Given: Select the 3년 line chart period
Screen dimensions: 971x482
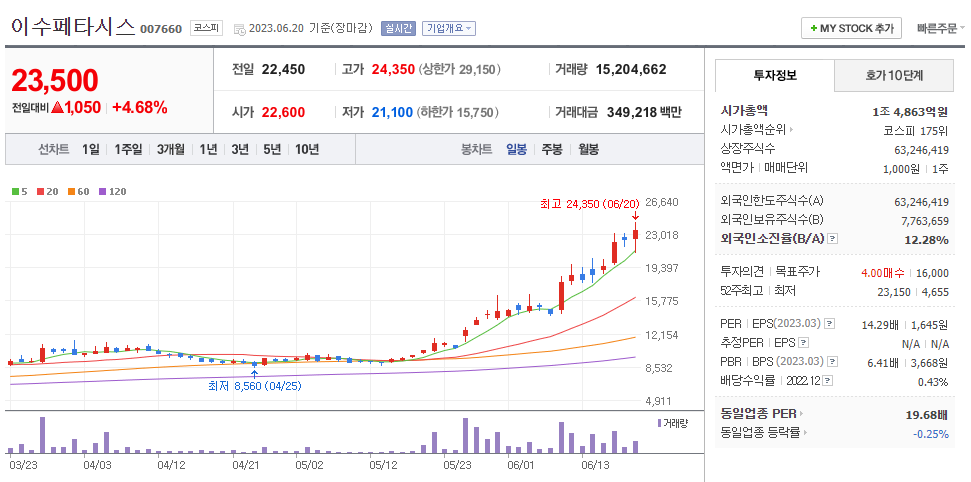Looking at the screenshot, I should tap(240, 149).
